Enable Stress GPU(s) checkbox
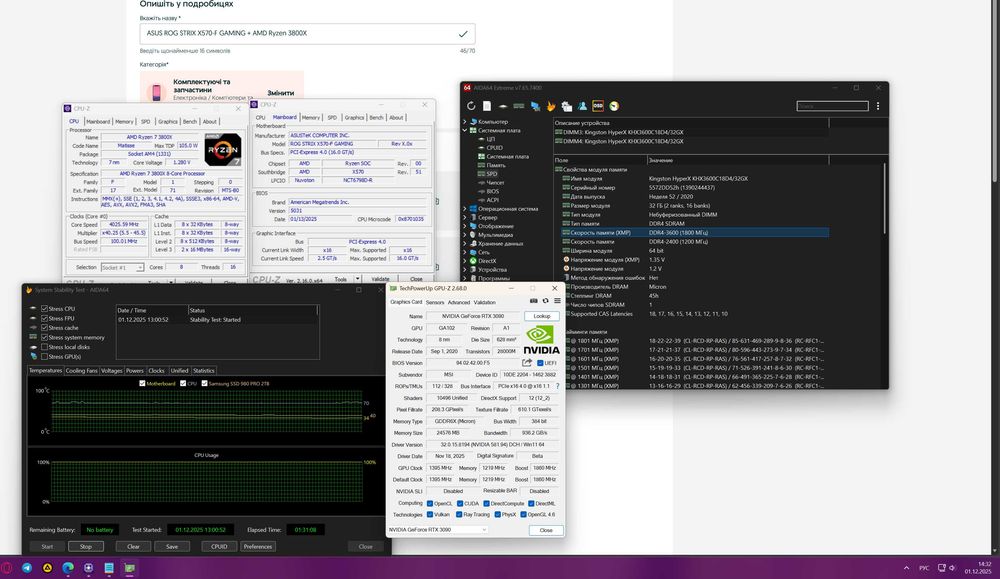Image resolution: width=1000 pixels, height=579 pixels. 45,356
